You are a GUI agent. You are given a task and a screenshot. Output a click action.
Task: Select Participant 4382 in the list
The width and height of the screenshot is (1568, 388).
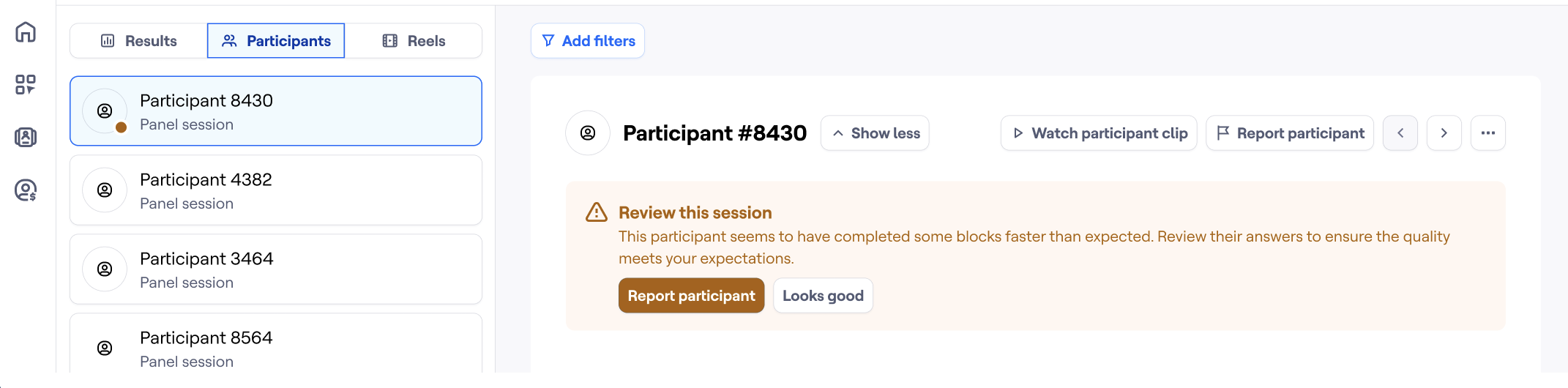(276, 190)
